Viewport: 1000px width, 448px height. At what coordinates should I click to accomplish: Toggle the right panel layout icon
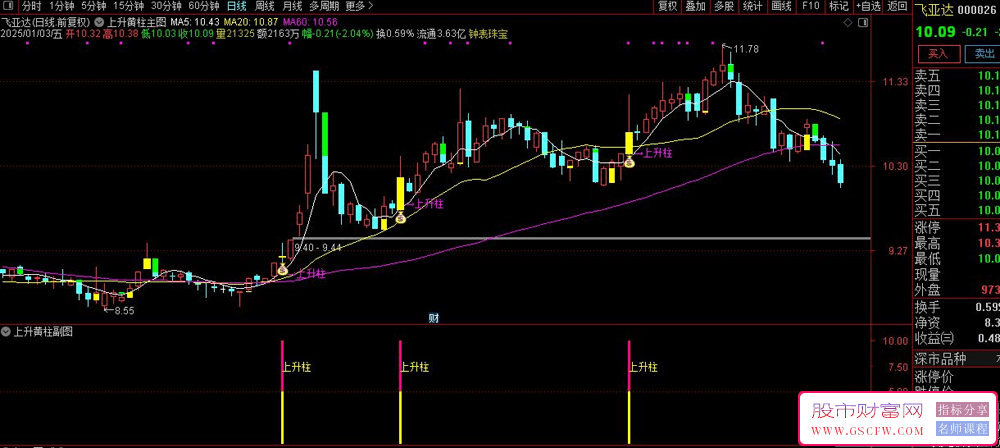pos(862,23)
